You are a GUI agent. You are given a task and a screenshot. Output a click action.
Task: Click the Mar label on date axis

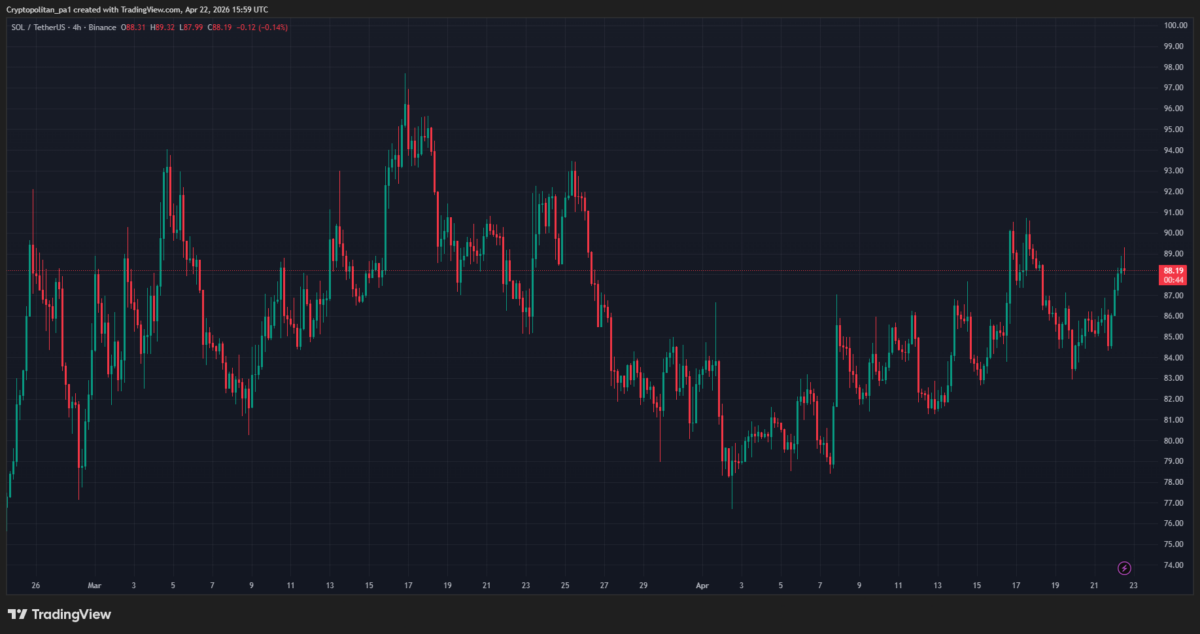tap(94, 586)
